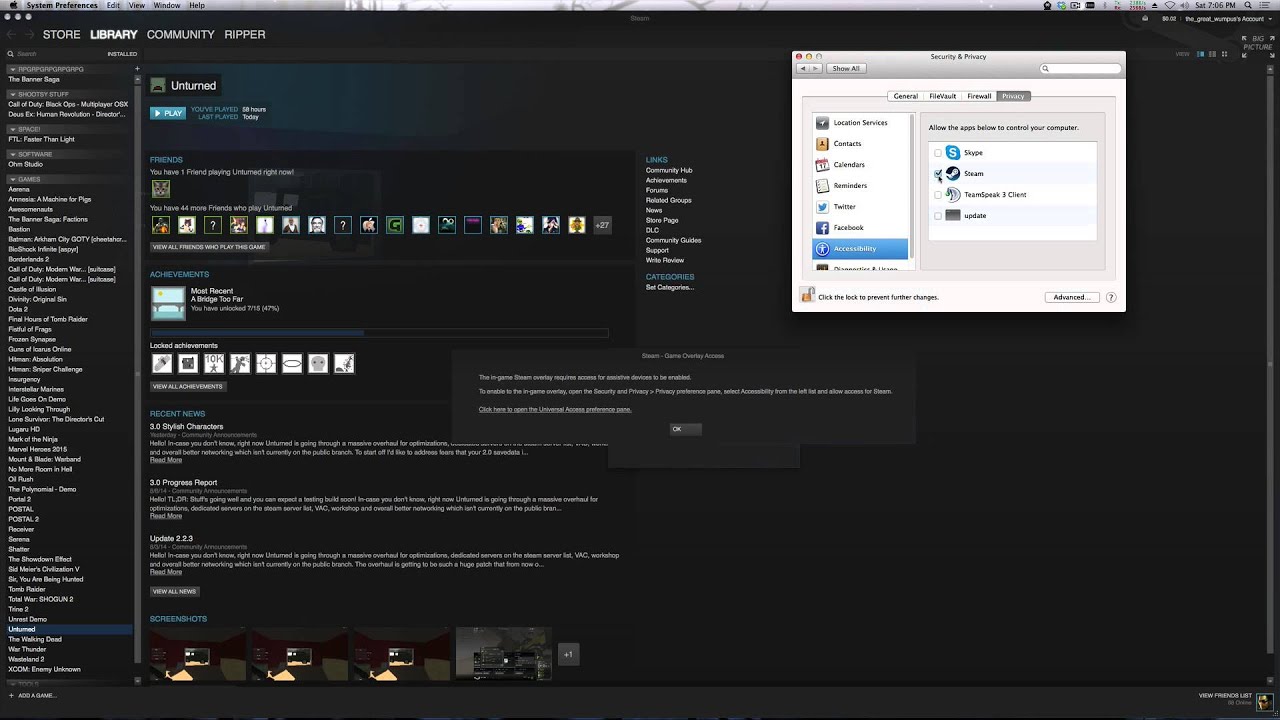Enable the Skype checkbox
This screenshot has height=720, width=1280.
(938, 153)
